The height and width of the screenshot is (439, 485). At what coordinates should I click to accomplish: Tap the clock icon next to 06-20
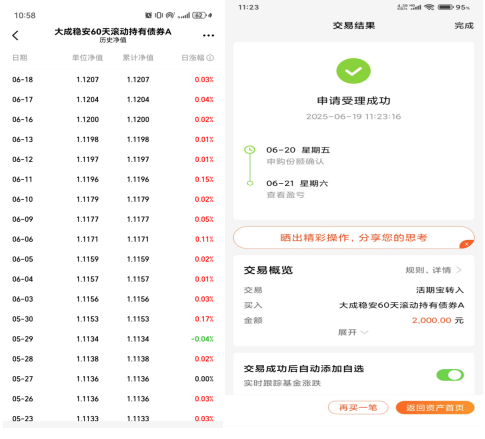click(250, 150)
